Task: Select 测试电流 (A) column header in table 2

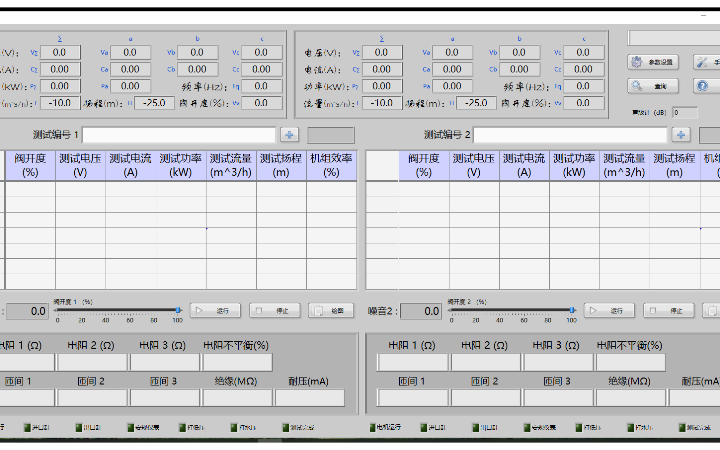Action: pyautogui.click(x=524, y=166)
